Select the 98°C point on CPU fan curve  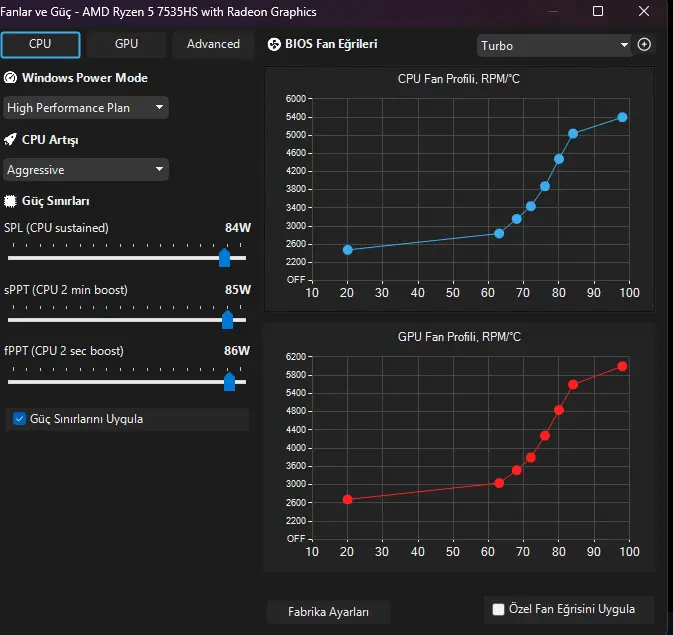[622, 117]
